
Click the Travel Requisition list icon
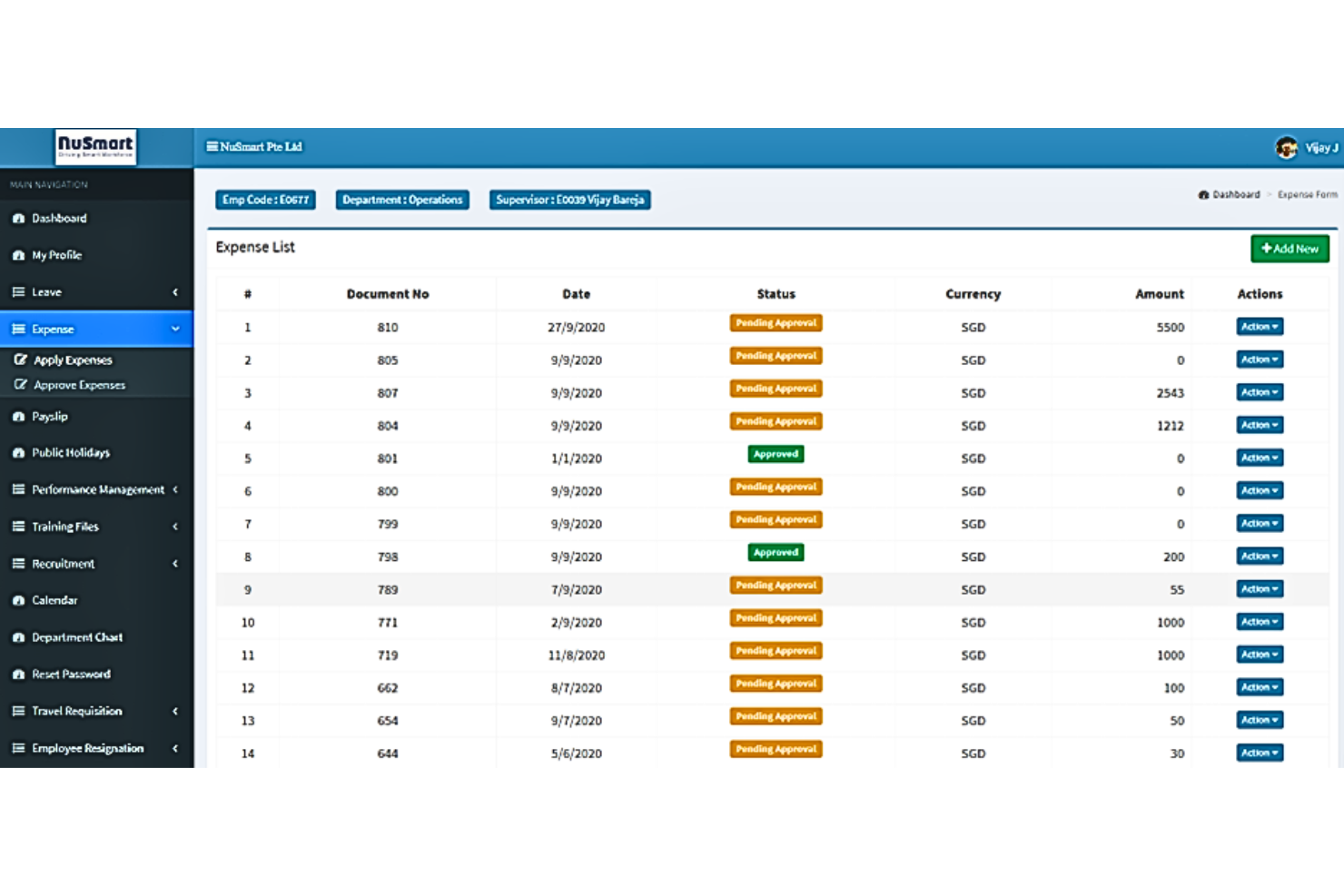click(18, 711)
